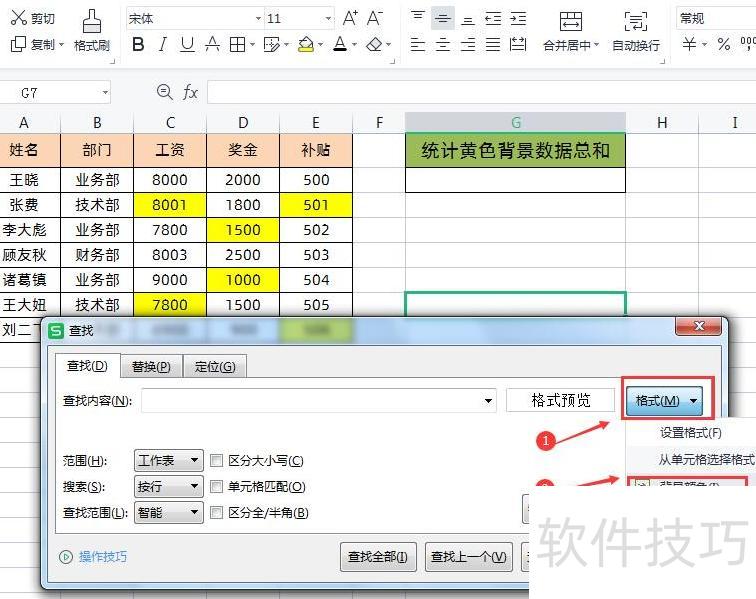Open the 复制 dropdown arrow
Image resolution: width=756 pixels, height=599 pixels.
[61, 44]
